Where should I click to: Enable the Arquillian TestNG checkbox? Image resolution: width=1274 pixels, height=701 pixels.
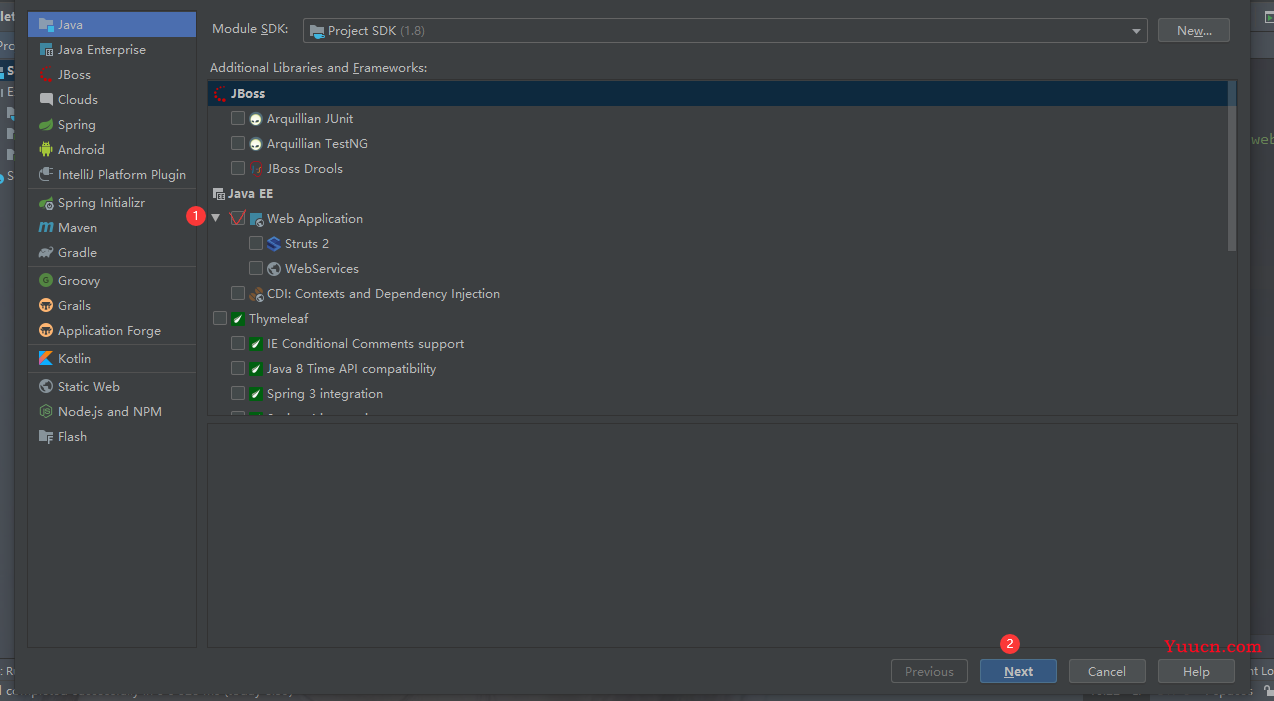click(x=238, y=143)
